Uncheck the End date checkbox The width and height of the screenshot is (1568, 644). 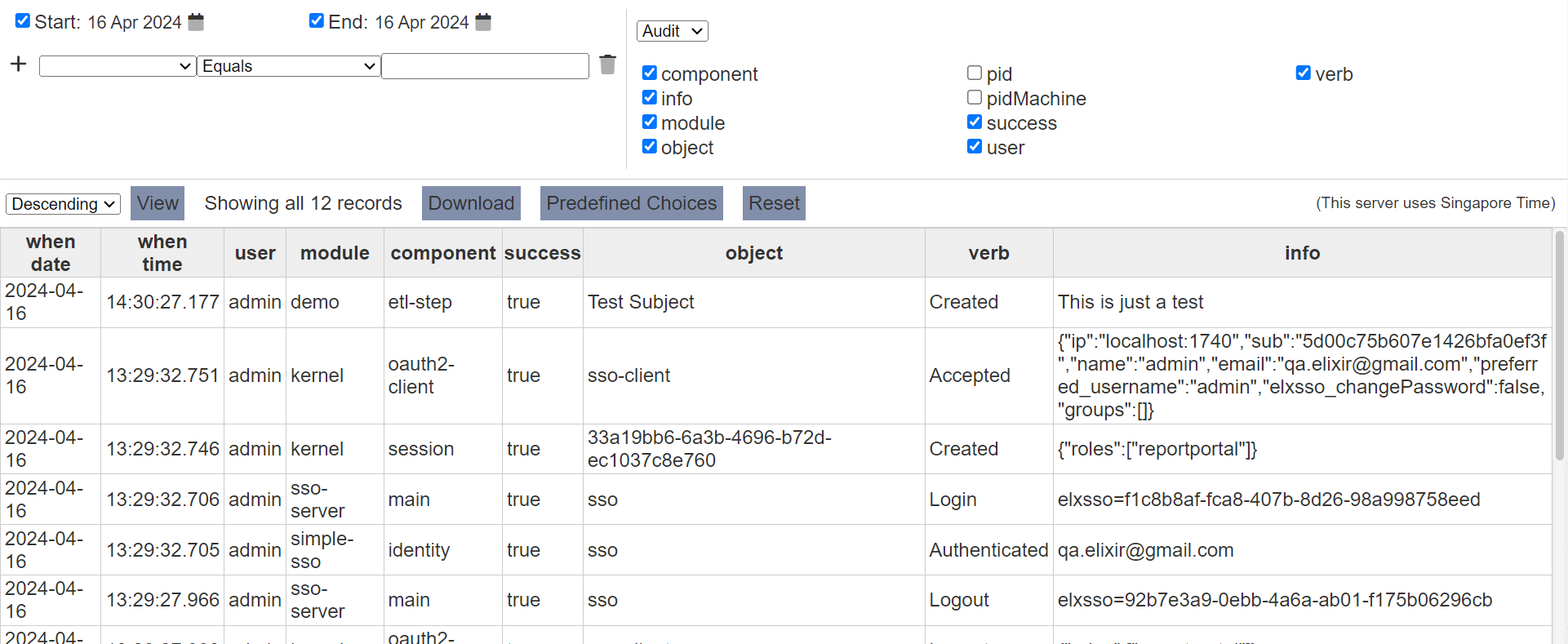tap(317, 21)
